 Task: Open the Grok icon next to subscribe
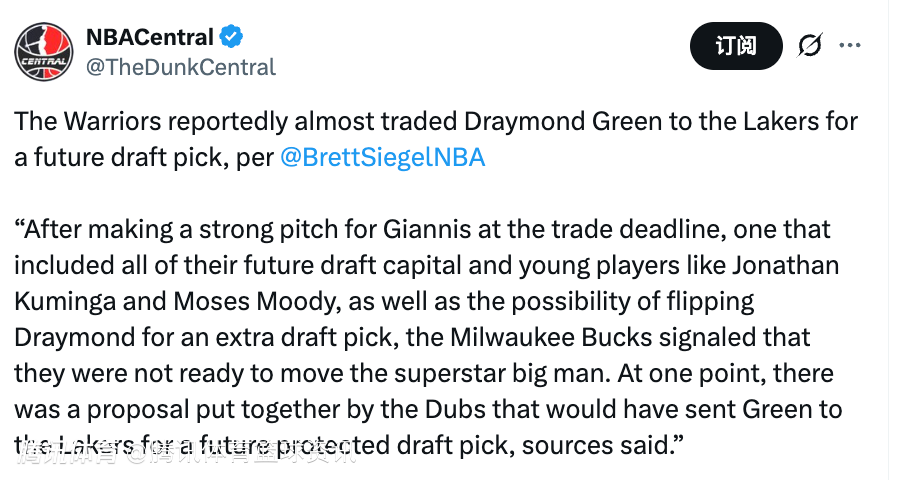(x=809, y=46)
